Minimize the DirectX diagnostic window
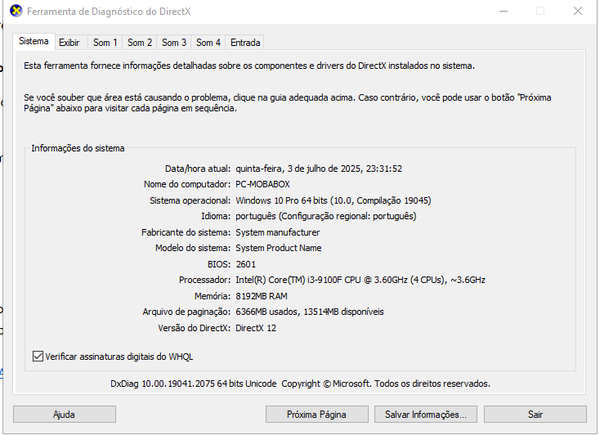 504,11
